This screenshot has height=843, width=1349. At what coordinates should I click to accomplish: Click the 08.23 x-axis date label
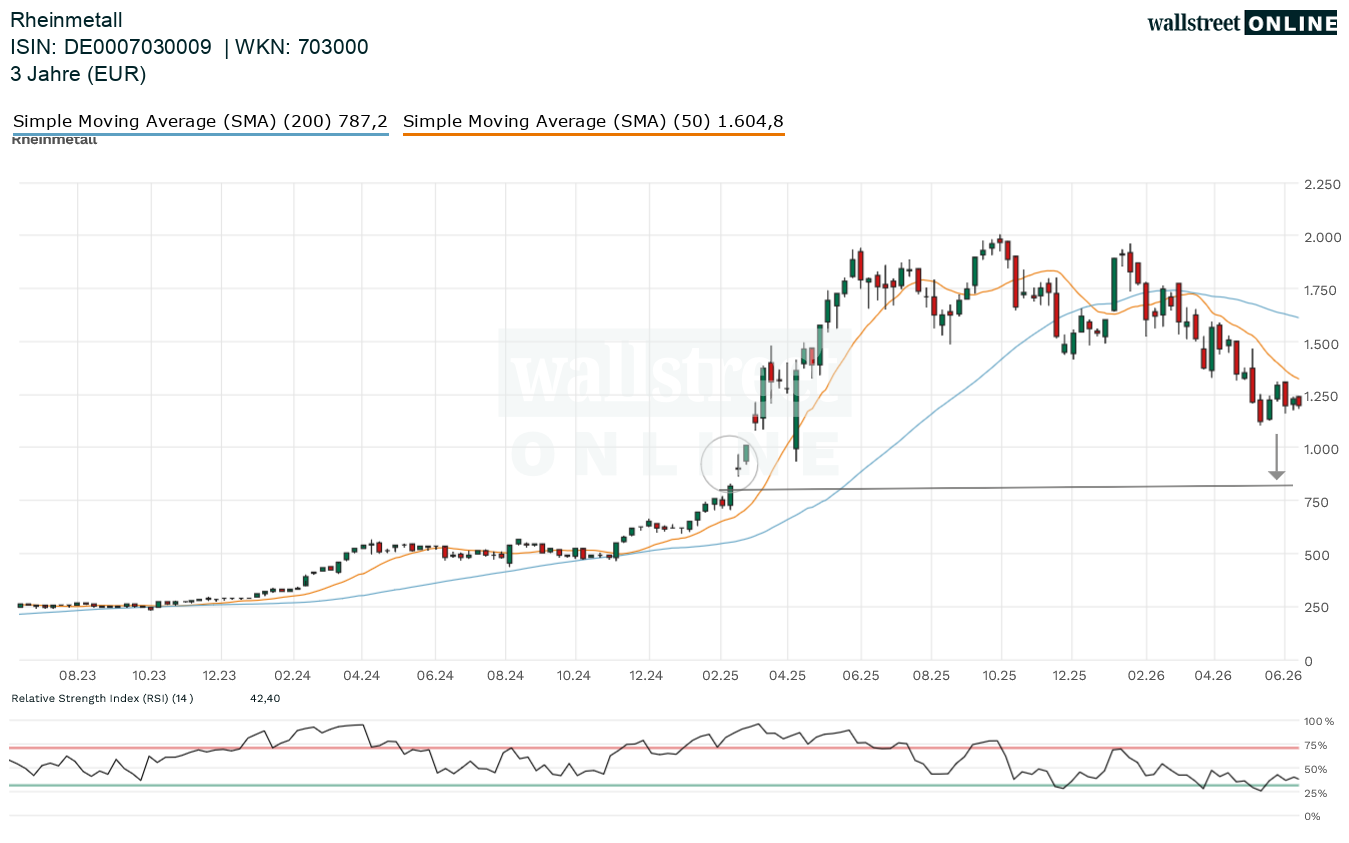(x=78, y=676)
